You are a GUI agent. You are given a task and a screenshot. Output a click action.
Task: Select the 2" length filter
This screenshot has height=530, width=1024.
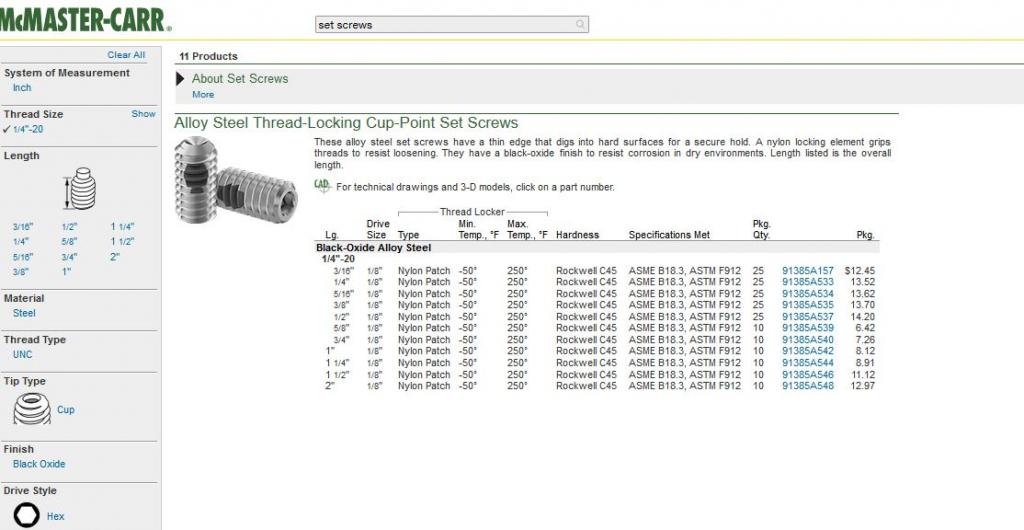tap(115, 257)
